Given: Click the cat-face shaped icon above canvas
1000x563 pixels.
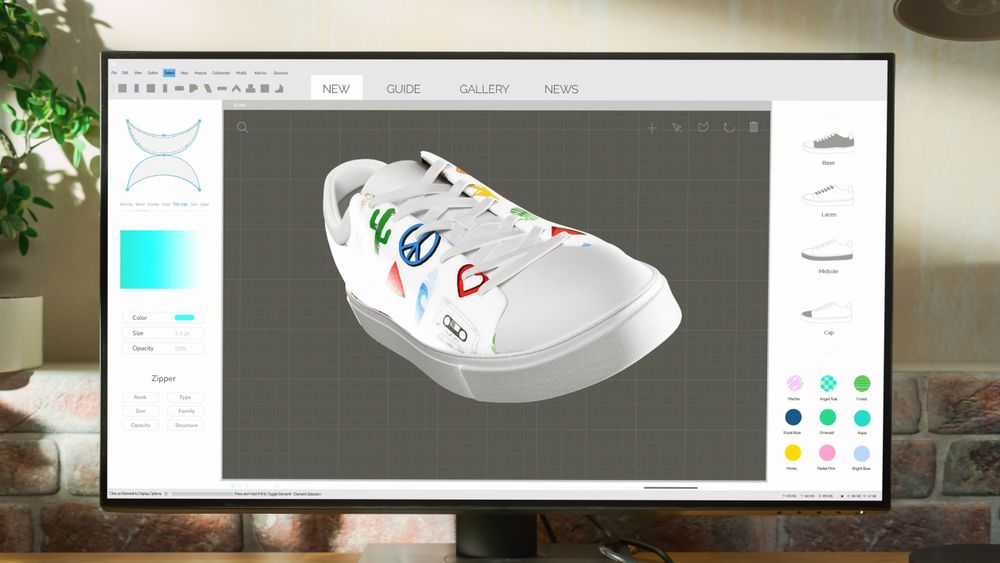Looking at the screenshot, I should [x=703, y=128].
